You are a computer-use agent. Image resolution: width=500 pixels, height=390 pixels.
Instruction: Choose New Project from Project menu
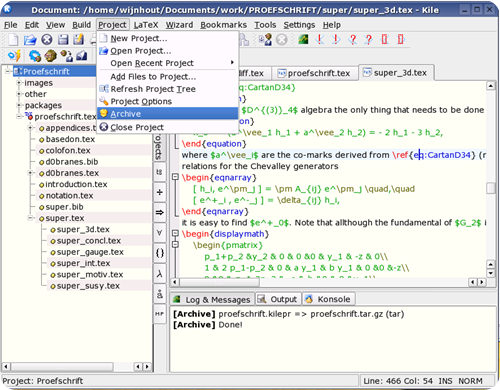[x=167, y=38]
